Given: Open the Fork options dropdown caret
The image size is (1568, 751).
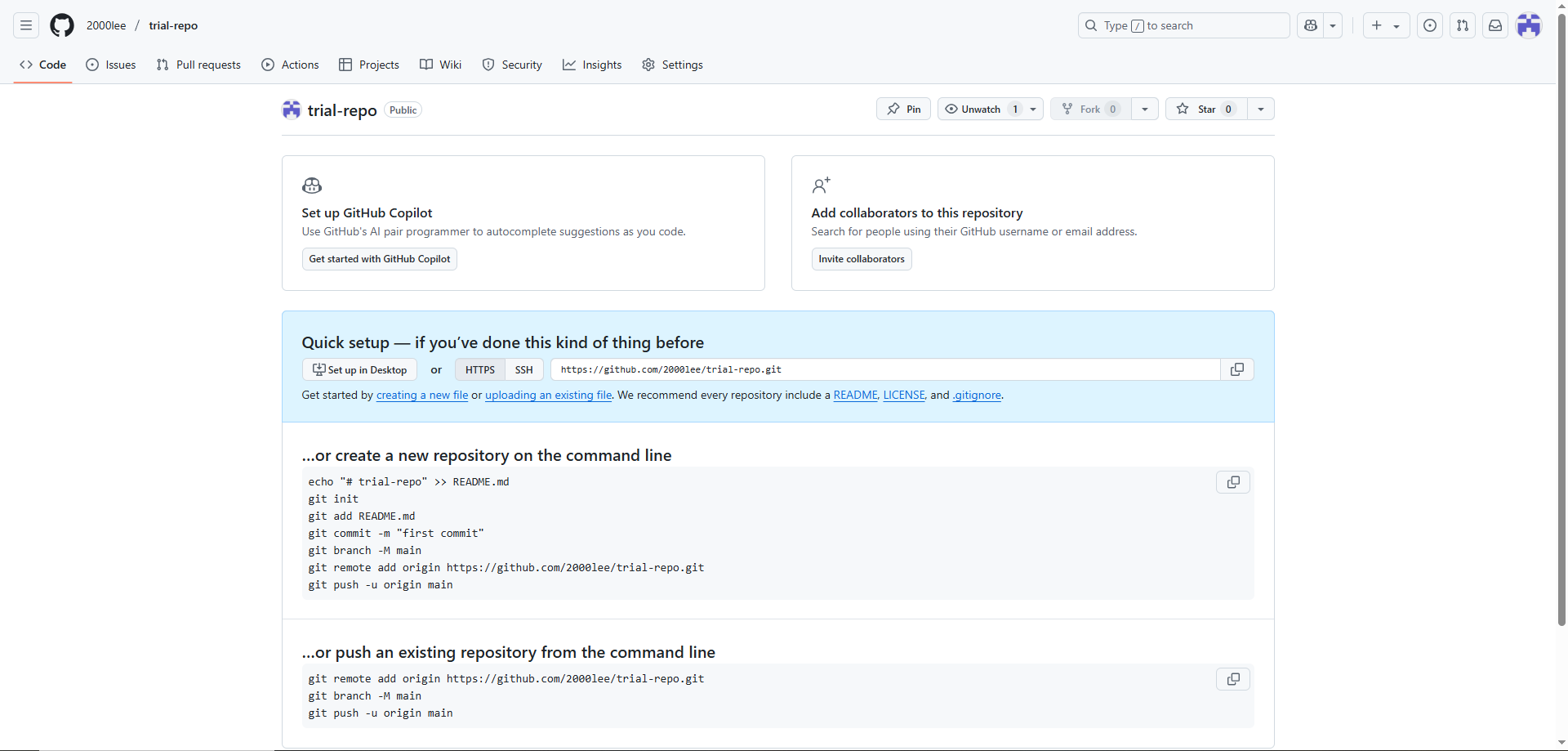Looking at the screenshot, I should click(1145, 109).
